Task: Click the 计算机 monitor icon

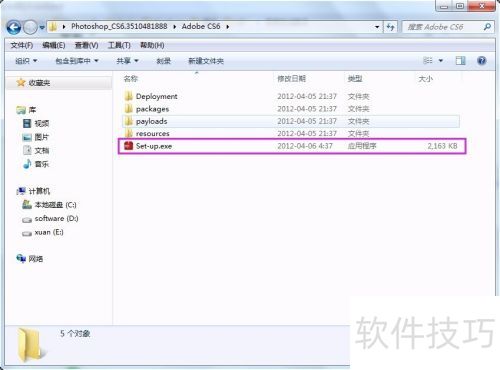Action: [21, 191]
